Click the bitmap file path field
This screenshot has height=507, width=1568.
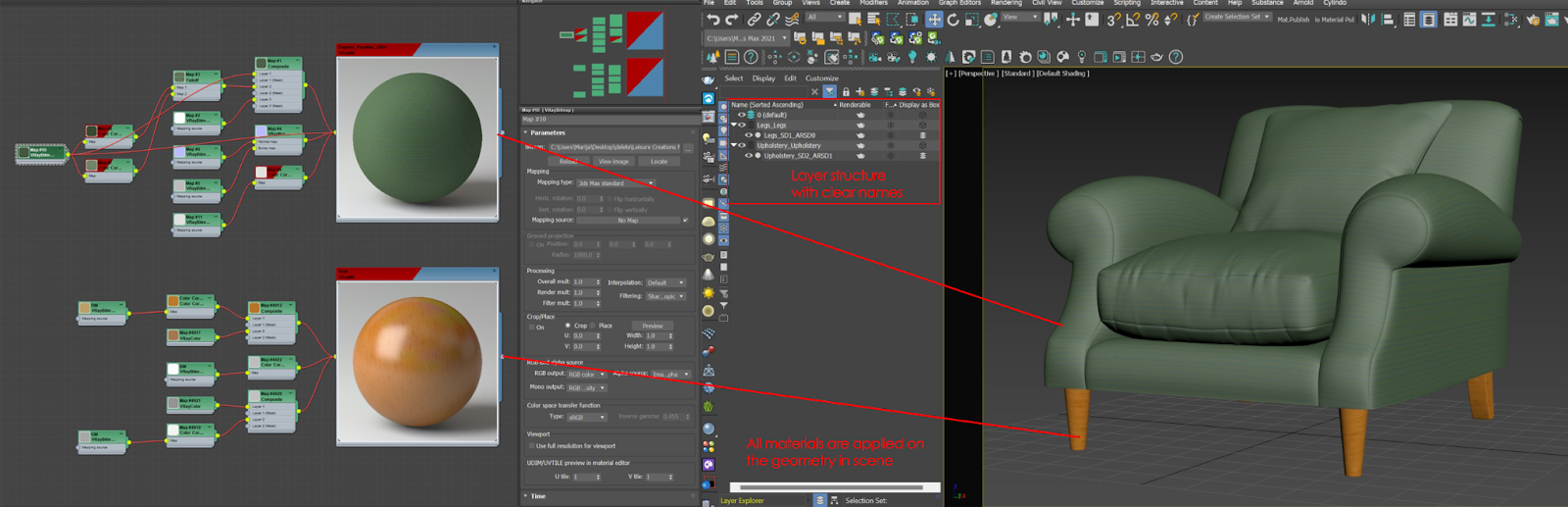click(613, 147)
